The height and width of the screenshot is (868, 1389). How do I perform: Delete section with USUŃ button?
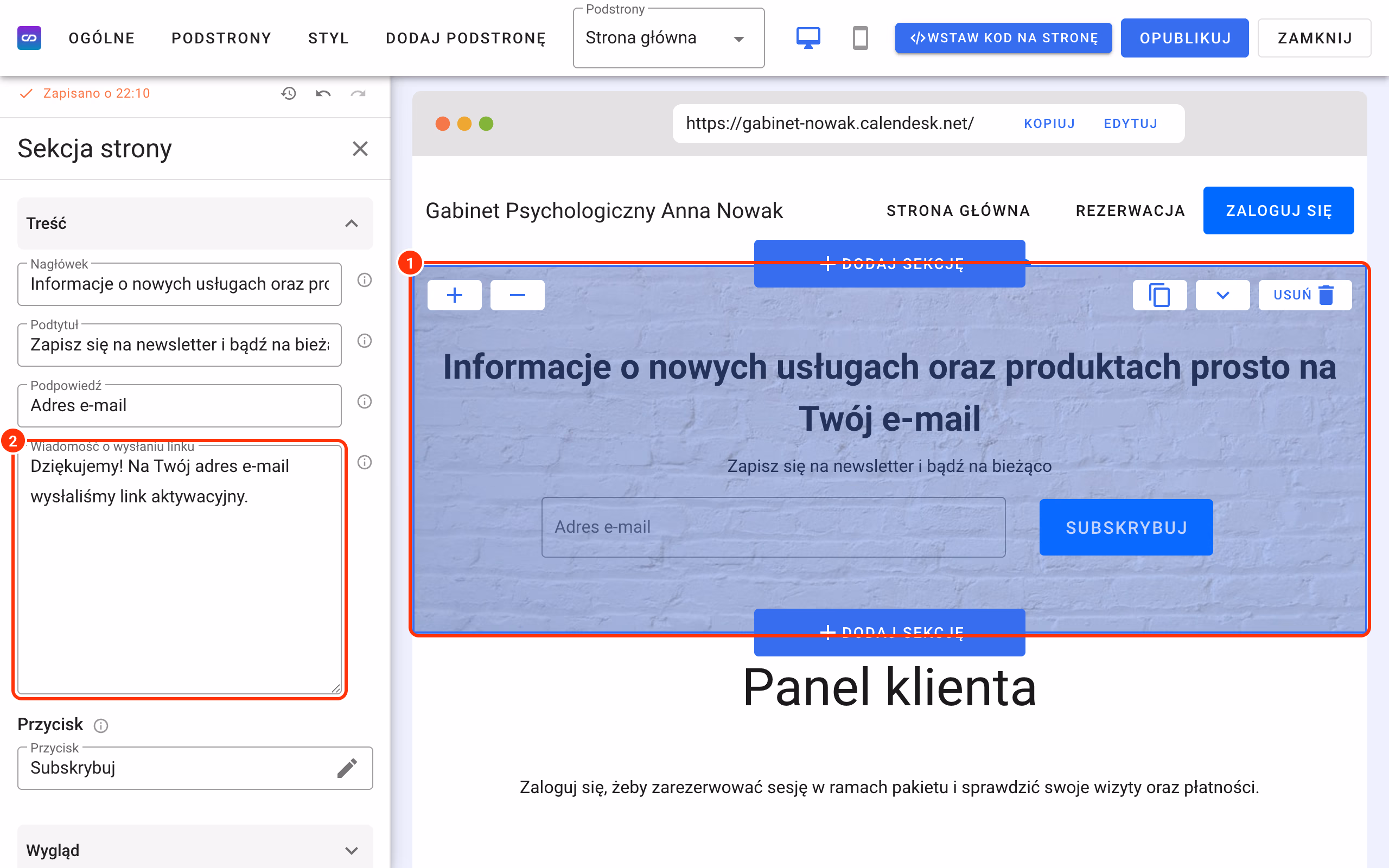click(1304, 295)
